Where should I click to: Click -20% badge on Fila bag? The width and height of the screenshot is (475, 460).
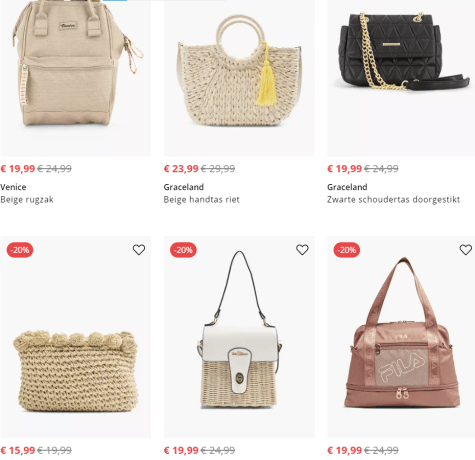tap(346, 250)
